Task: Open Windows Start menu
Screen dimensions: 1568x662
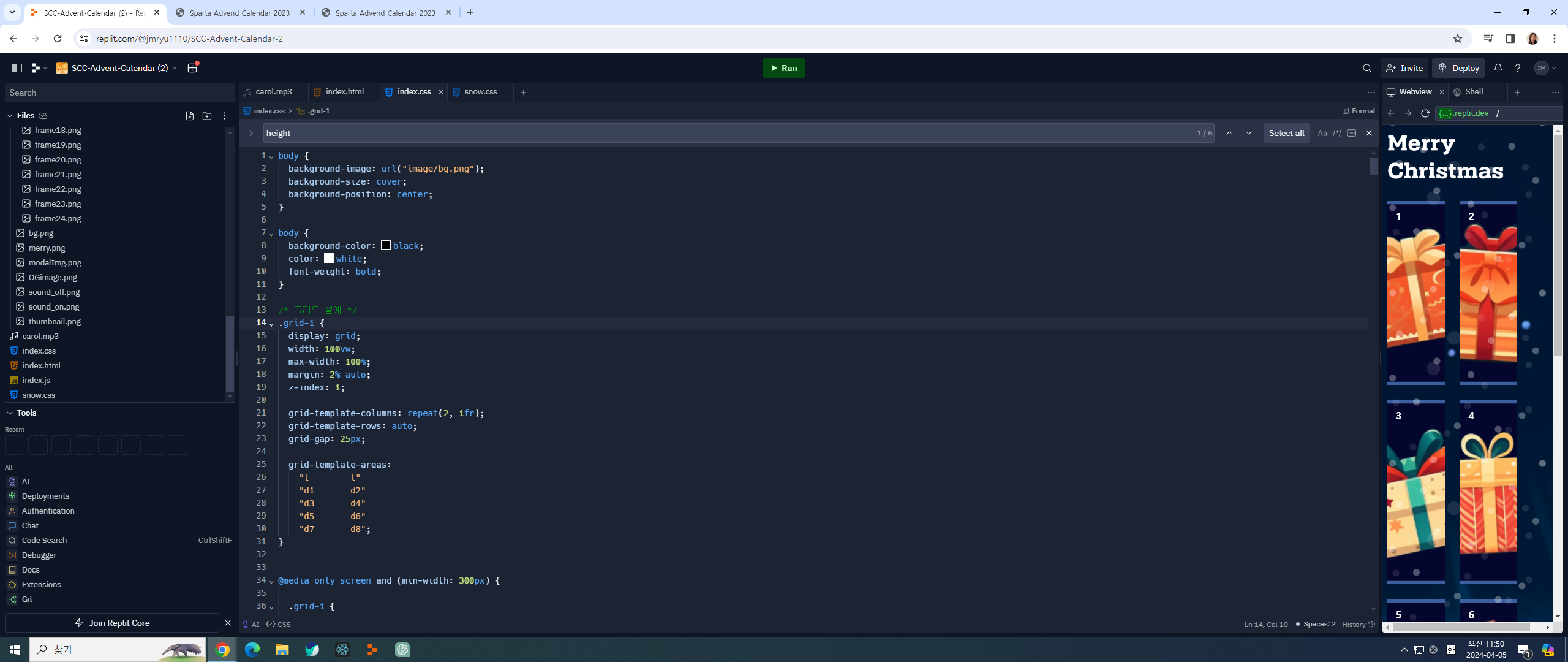Action: point(15,650)
